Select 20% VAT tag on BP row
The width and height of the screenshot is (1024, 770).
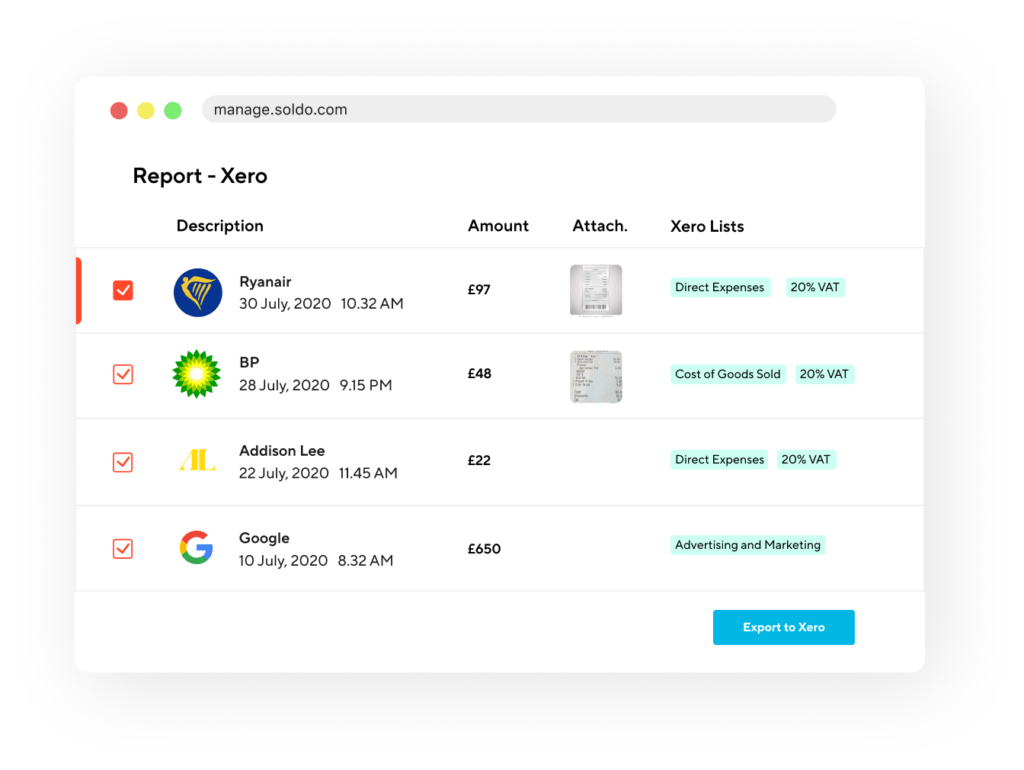[824, 374]
